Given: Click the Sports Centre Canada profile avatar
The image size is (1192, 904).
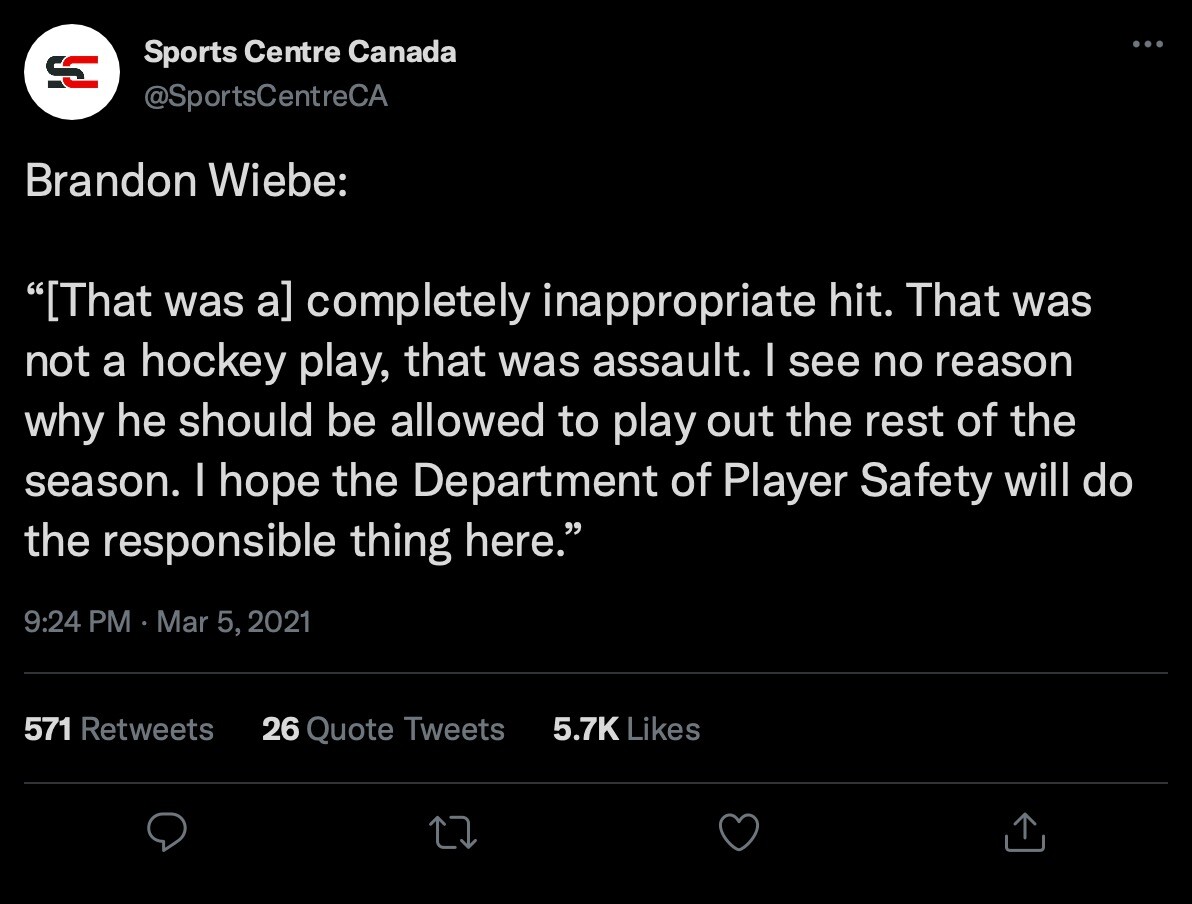Looking at the screenshot, I should click(71, 71).
